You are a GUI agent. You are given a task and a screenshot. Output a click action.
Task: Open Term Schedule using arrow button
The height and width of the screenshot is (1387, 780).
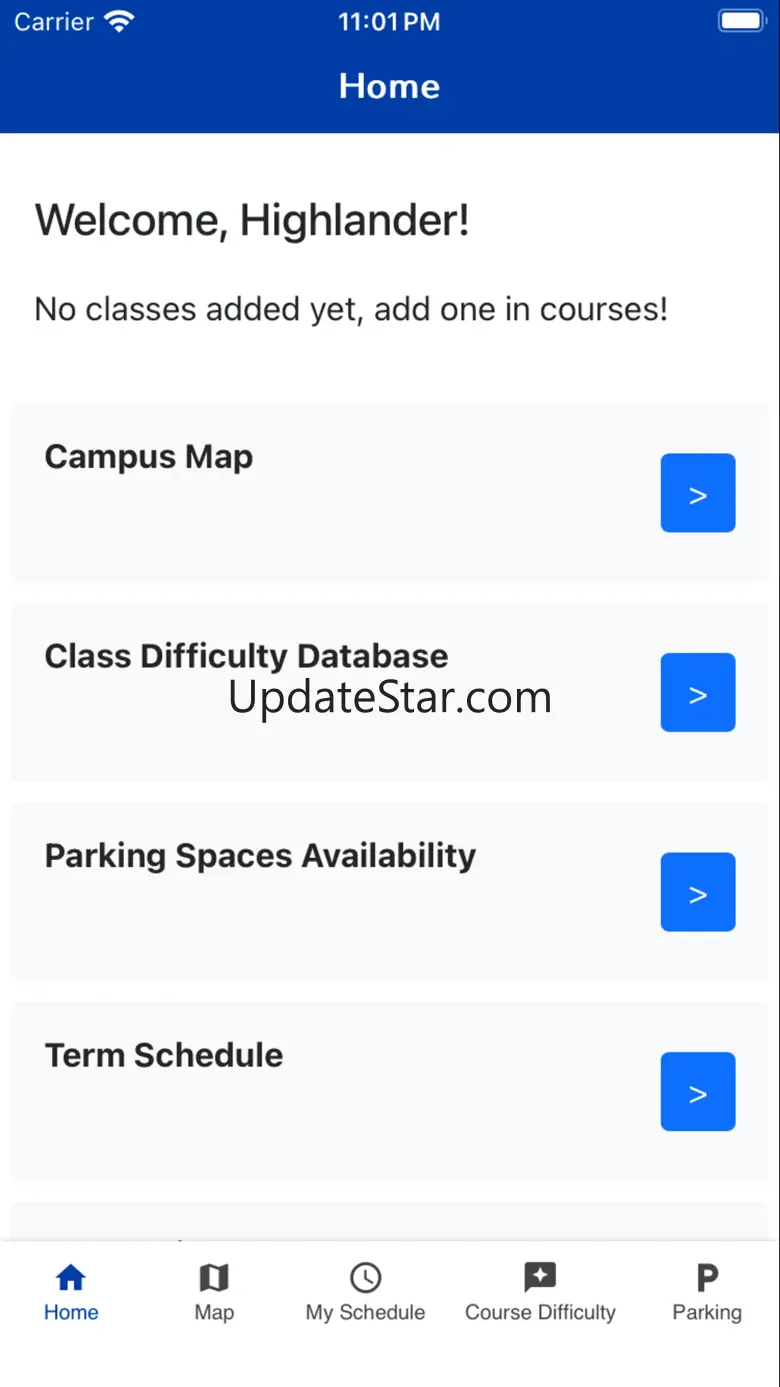[698, 1092]
